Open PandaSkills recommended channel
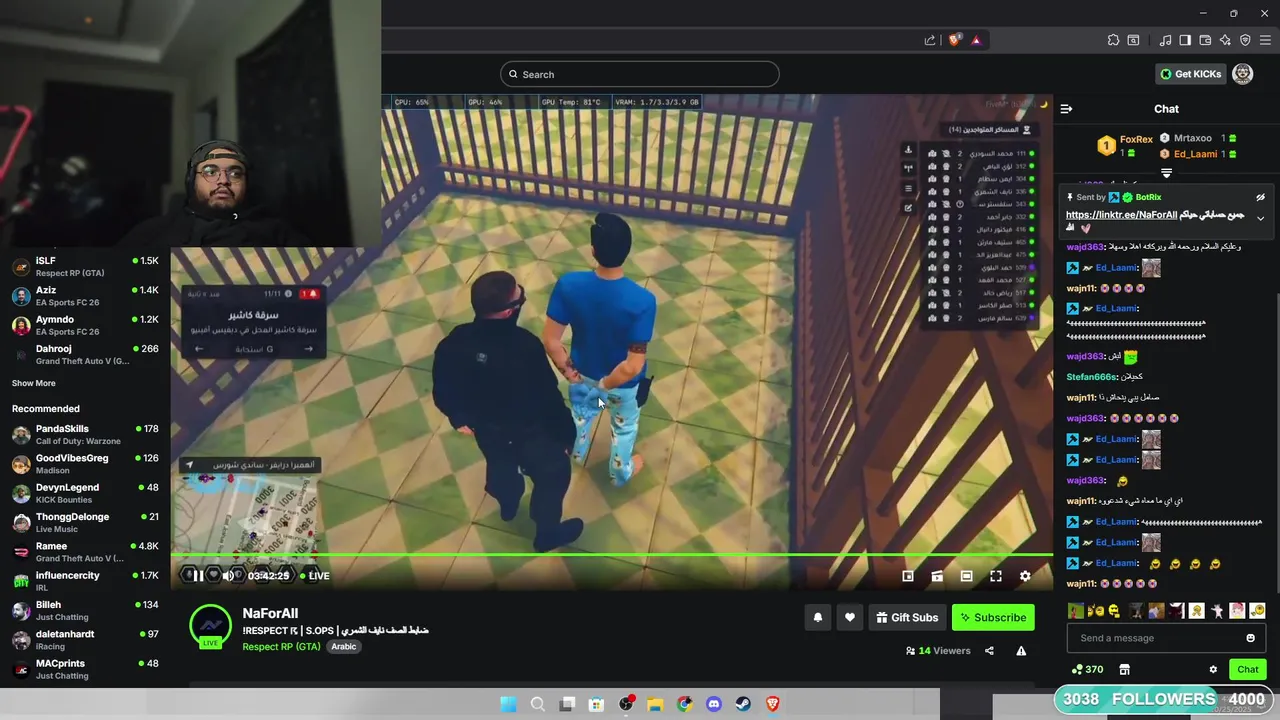The width and height of the screenshot is (1280, 720). [x=86, y=434]
